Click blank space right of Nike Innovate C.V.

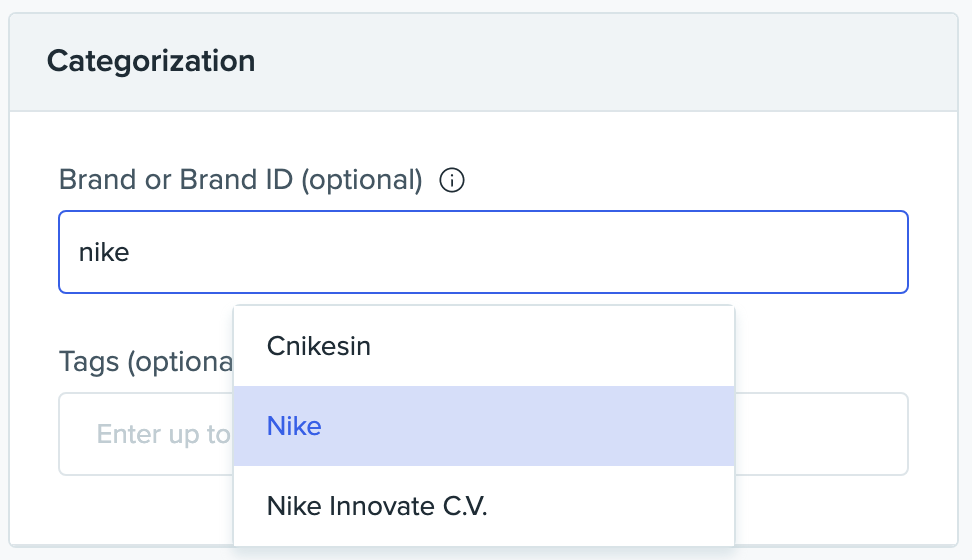coord(640,506)
